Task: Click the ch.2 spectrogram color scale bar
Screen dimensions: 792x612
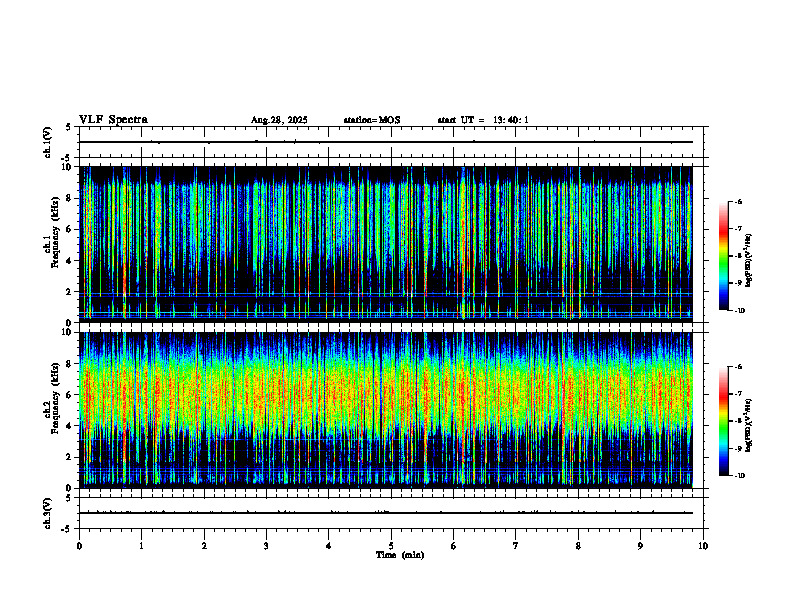Action: 724,421
